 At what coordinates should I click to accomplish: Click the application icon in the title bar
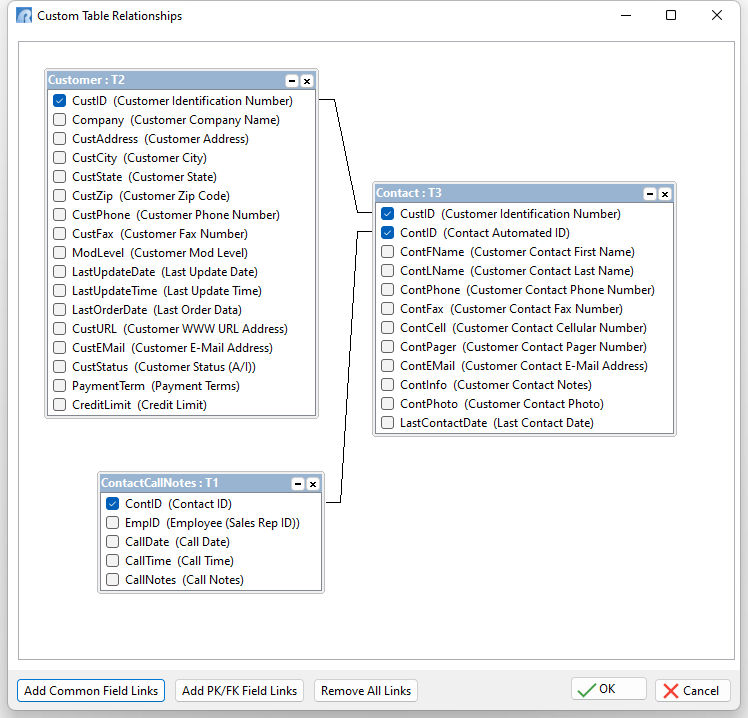pos(24,15)
